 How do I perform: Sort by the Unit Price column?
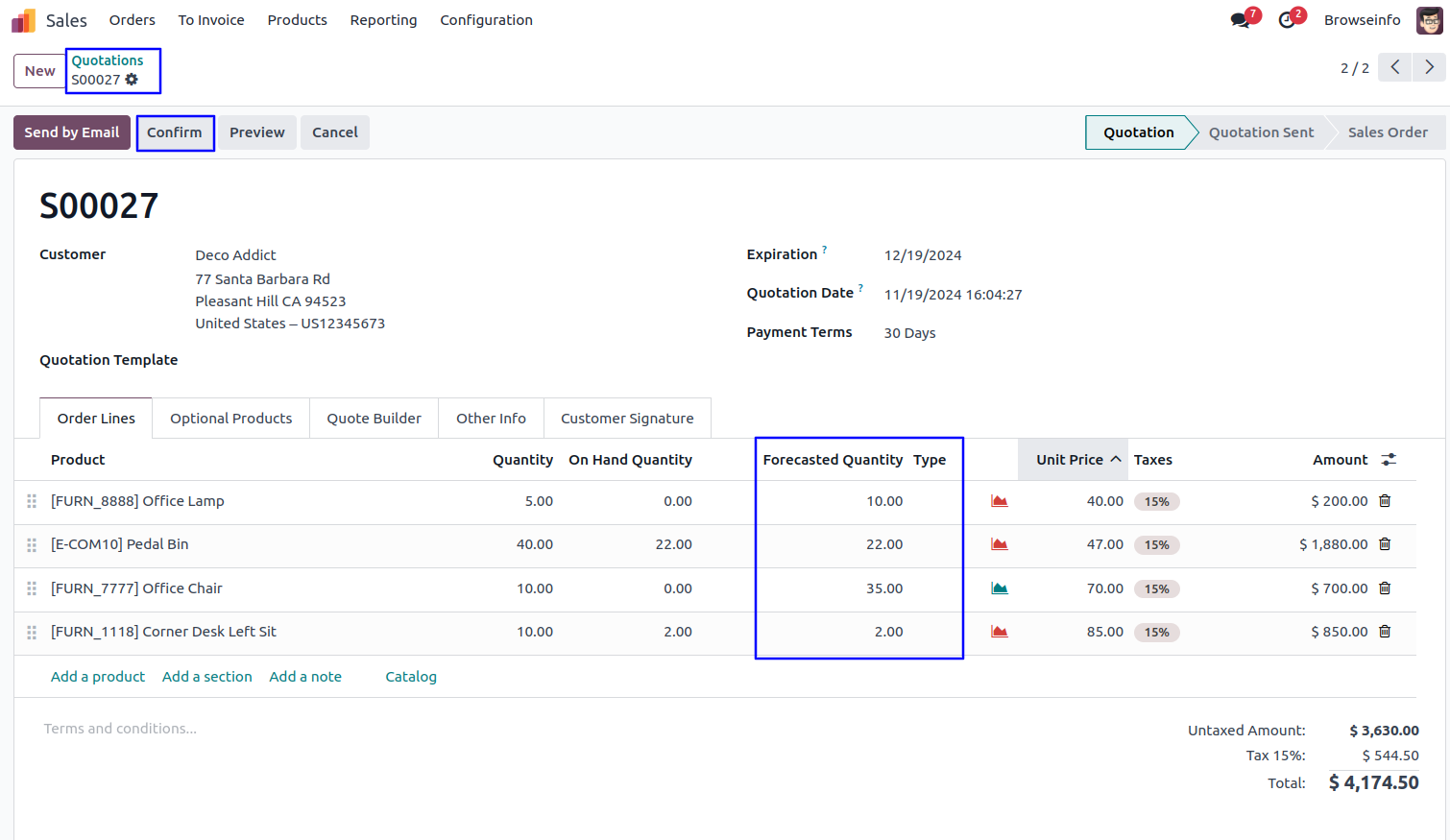[1070, 460]
